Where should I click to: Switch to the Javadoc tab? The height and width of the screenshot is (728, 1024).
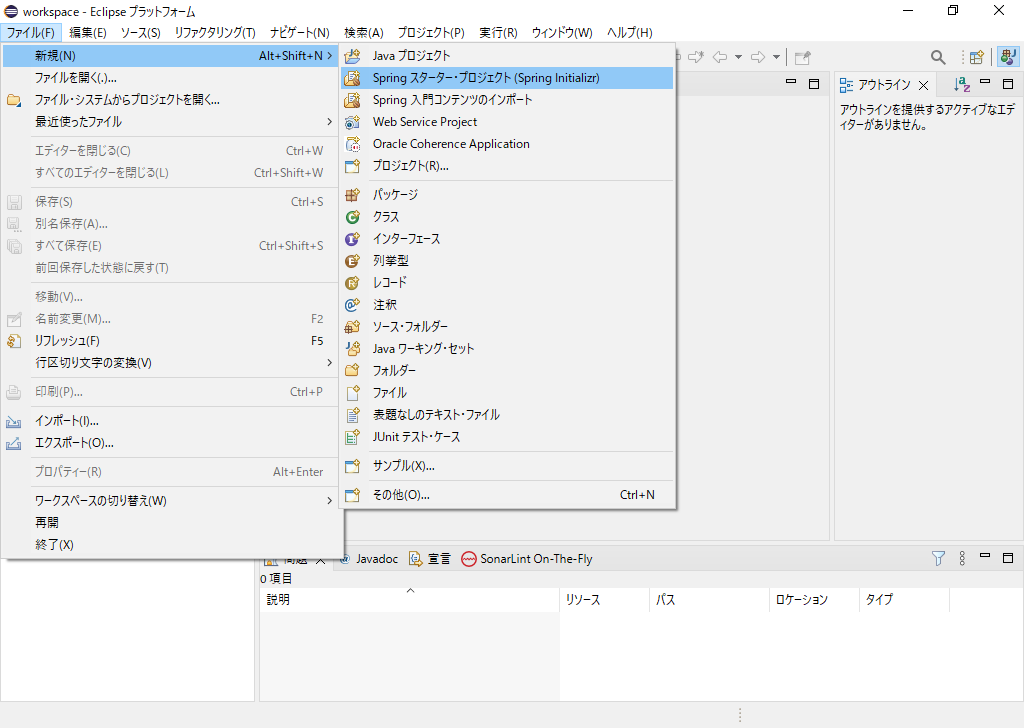[370, 559]
